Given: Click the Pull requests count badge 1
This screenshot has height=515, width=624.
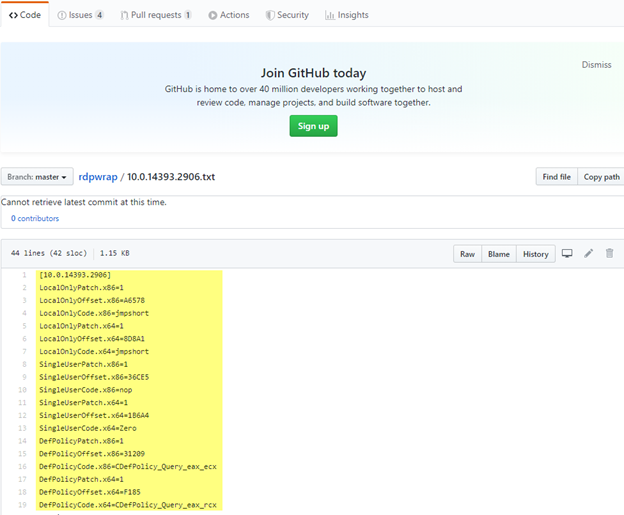Looking at the screenshot, I should (187, 15).
